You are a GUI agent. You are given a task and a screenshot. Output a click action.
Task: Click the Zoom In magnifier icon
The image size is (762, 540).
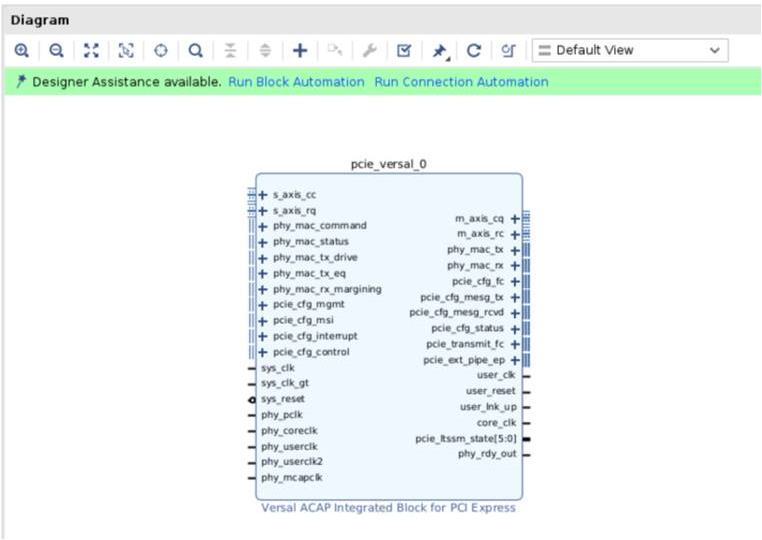tap(22, 50)
